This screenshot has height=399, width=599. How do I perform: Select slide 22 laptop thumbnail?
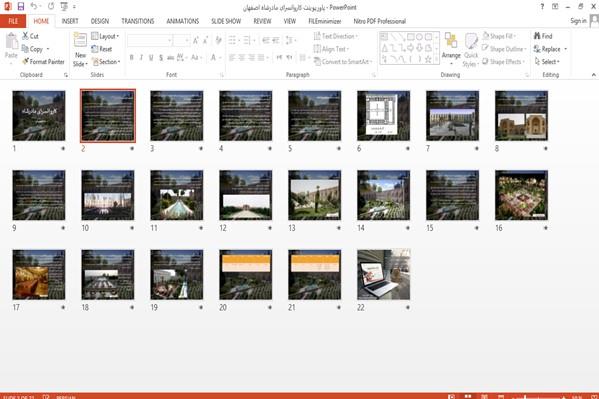point(384,274)
